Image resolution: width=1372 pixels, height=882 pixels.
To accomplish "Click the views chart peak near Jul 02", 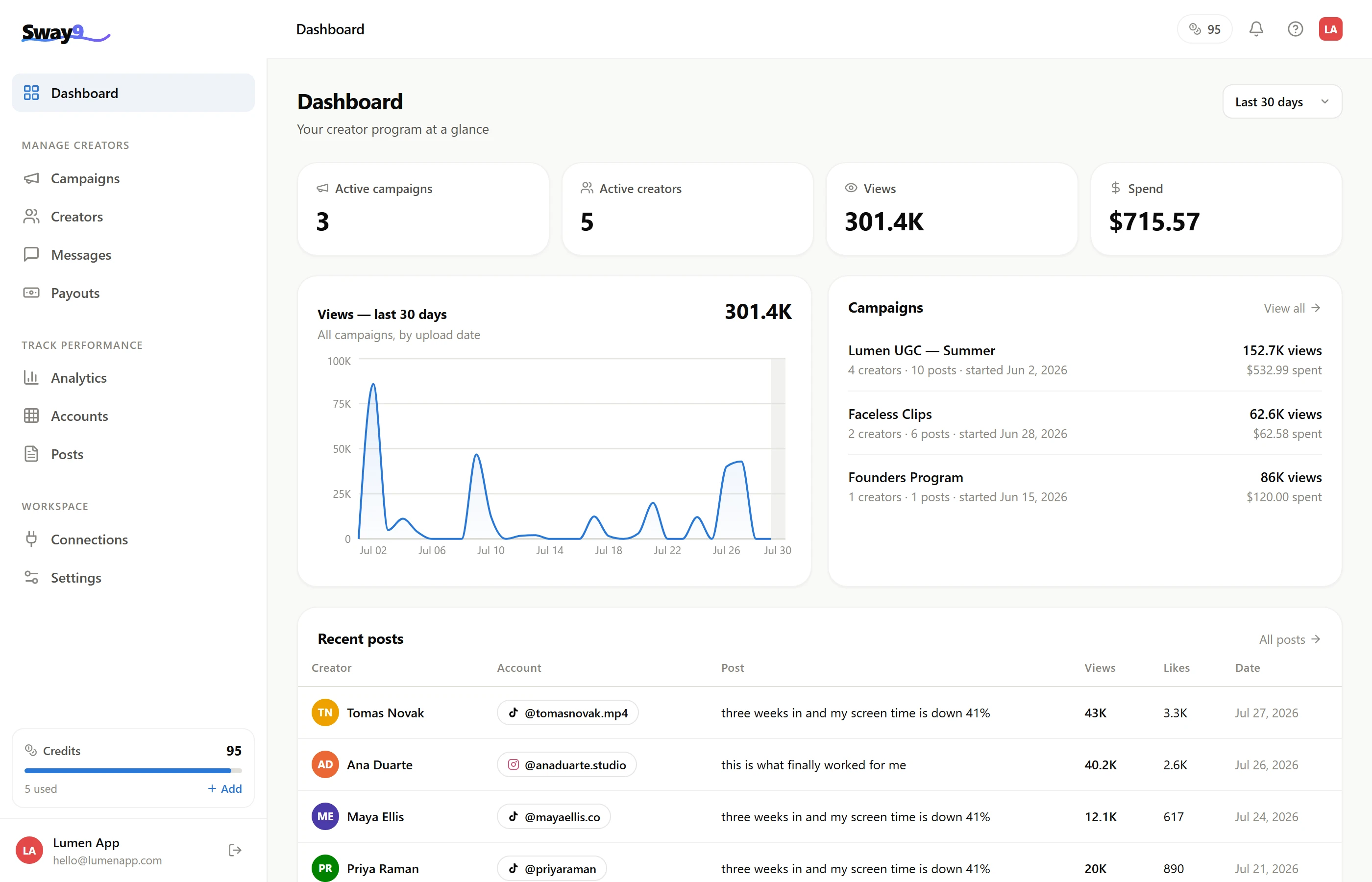I will (x=373, y=384).
